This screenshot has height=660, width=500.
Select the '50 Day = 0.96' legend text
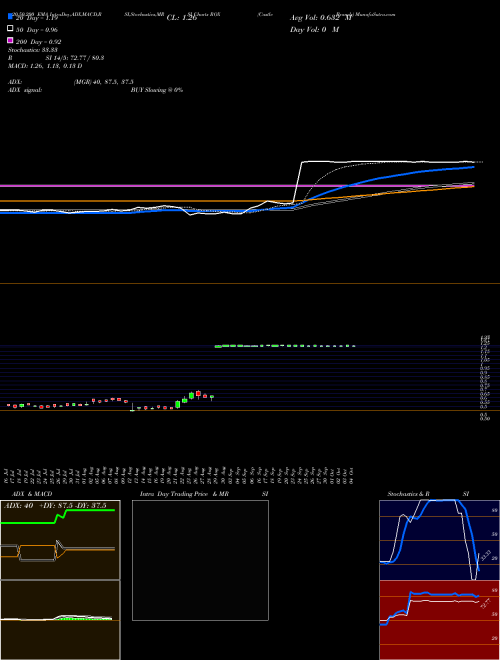38,30
